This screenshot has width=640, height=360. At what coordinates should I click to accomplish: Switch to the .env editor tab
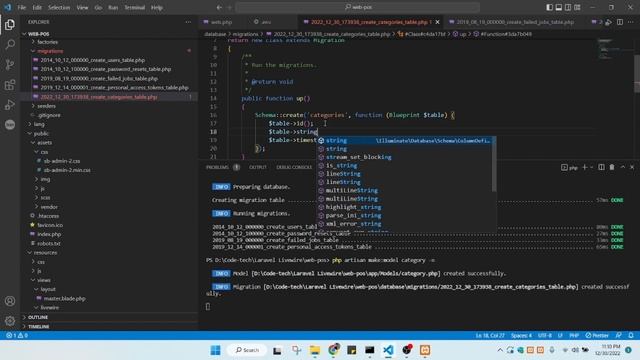266,22
